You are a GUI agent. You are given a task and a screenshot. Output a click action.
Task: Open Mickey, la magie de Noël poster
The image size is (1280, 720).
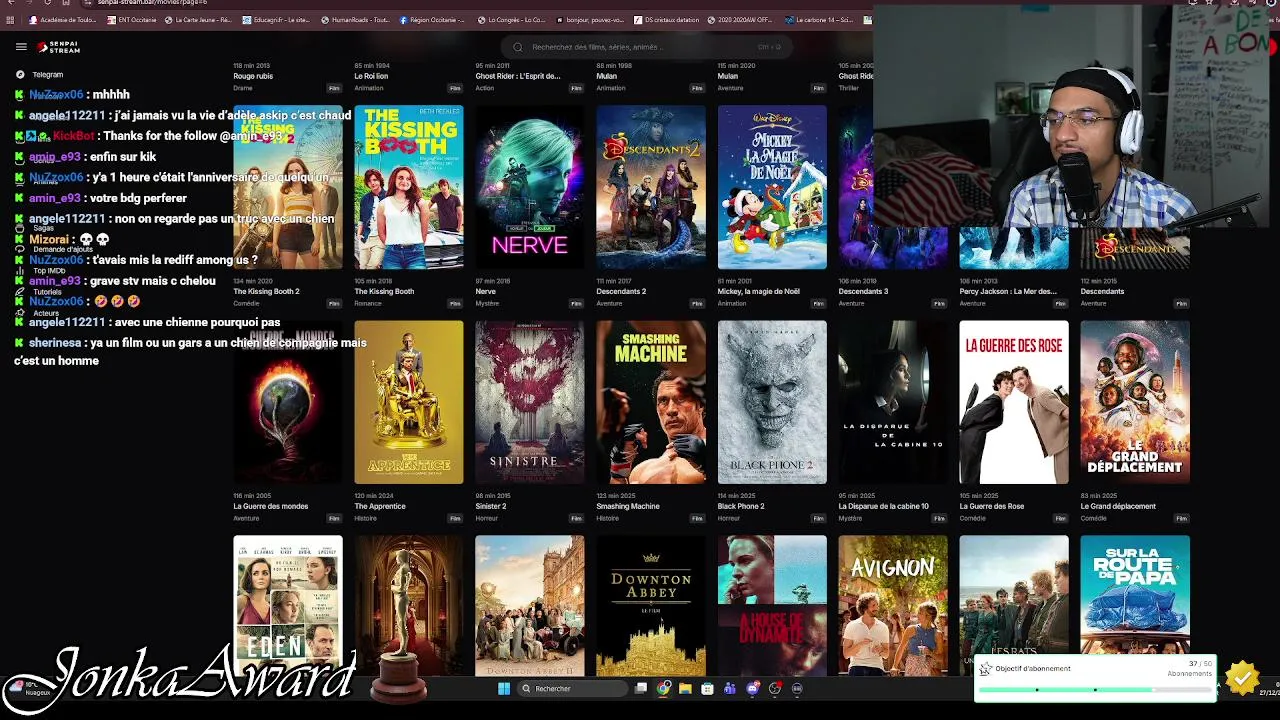pos(772,187)
